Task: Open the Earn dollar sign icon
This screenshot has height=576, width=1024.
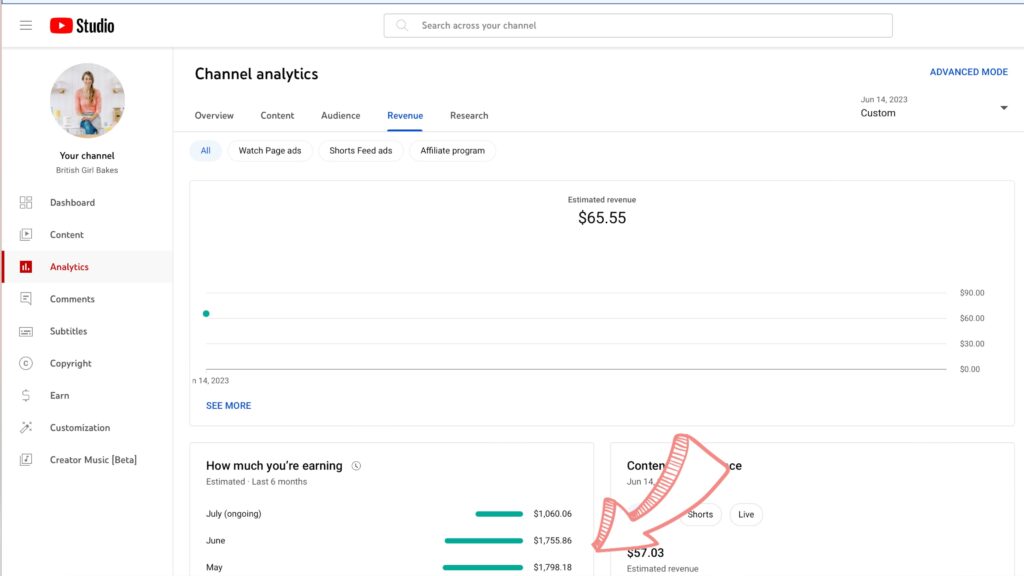Action: click(25, 395)
